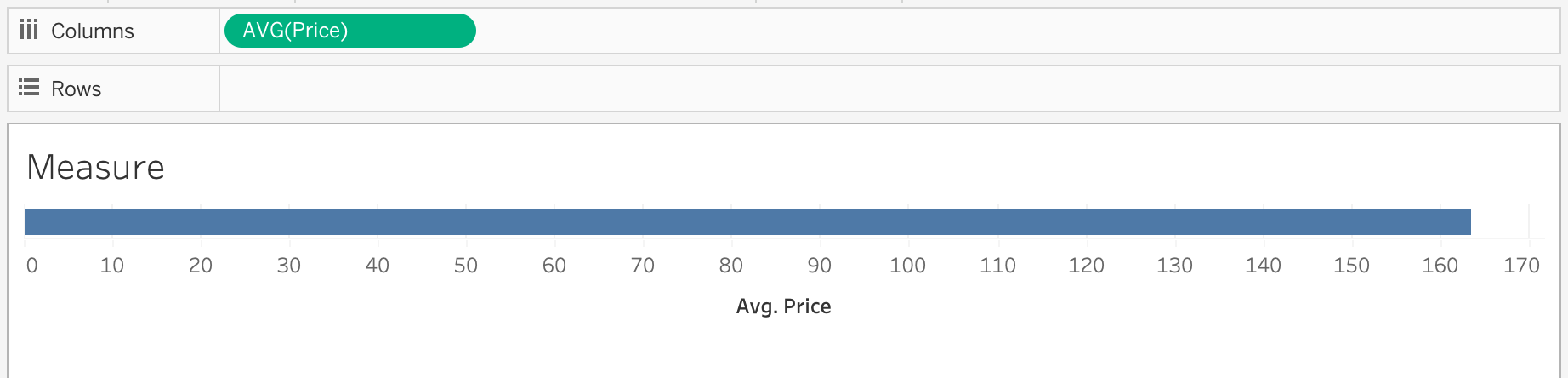The width and height of the screenshot is (1568, 378).
Task: Click the Columns shelf label
Action: coord(92,31)
